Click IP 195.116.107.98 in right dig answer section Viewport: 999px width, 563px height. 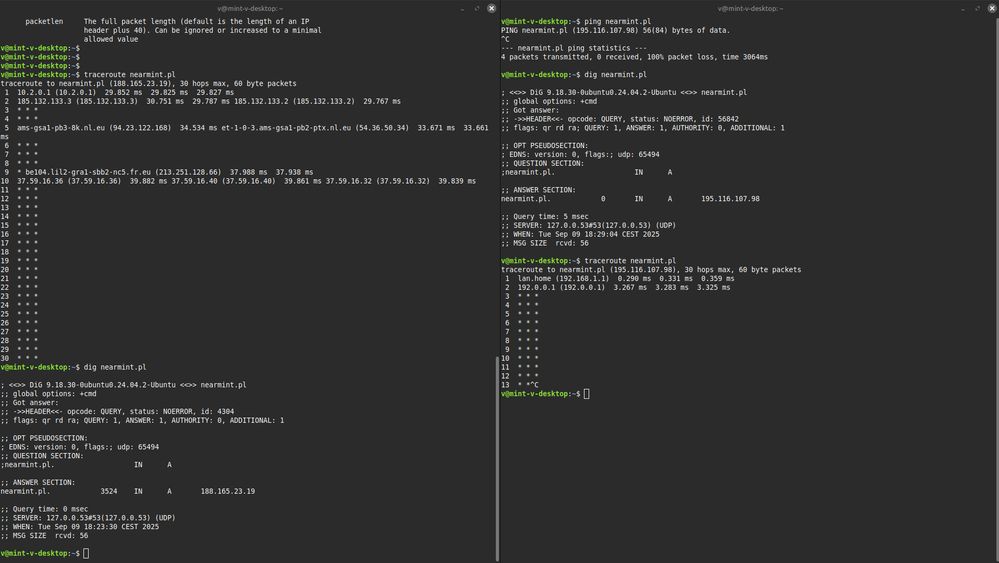(731, 198)
